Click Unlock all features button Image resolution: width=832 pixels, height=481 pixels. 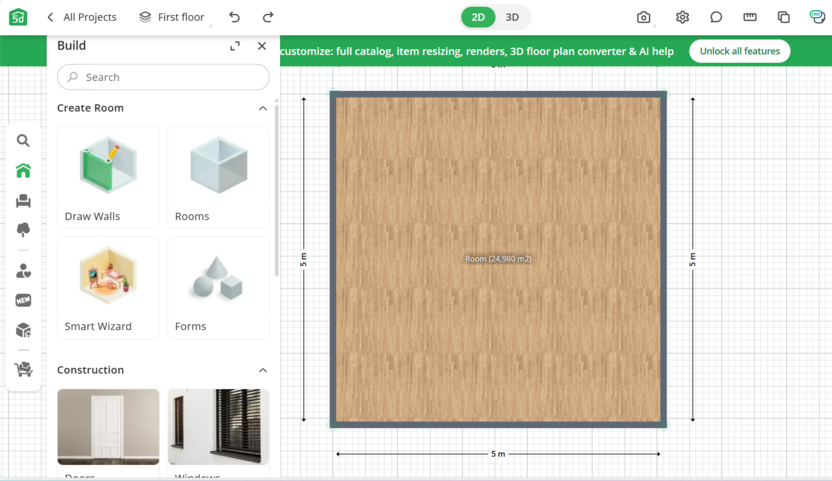(739, 51)
